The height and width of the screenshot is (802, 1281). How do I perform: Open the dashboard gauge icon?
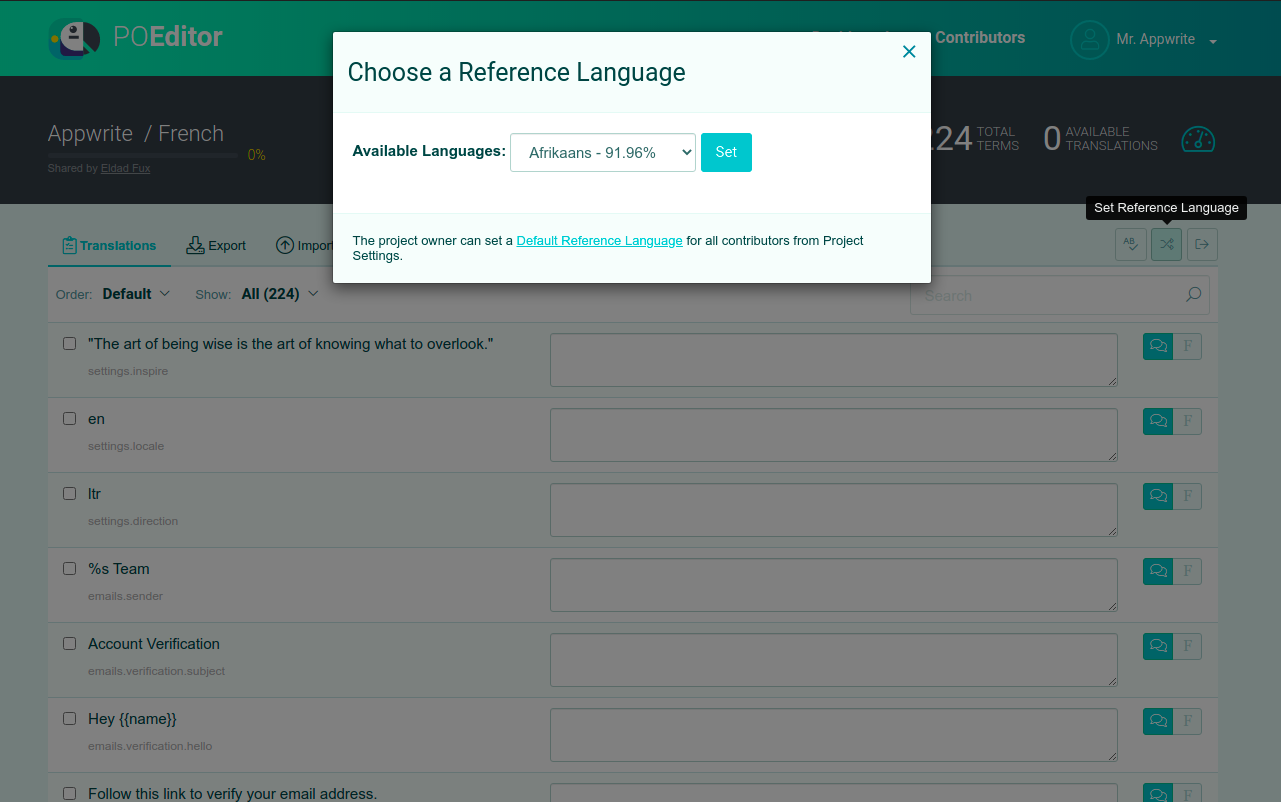pyautogui.click(x=1197, y=139)
